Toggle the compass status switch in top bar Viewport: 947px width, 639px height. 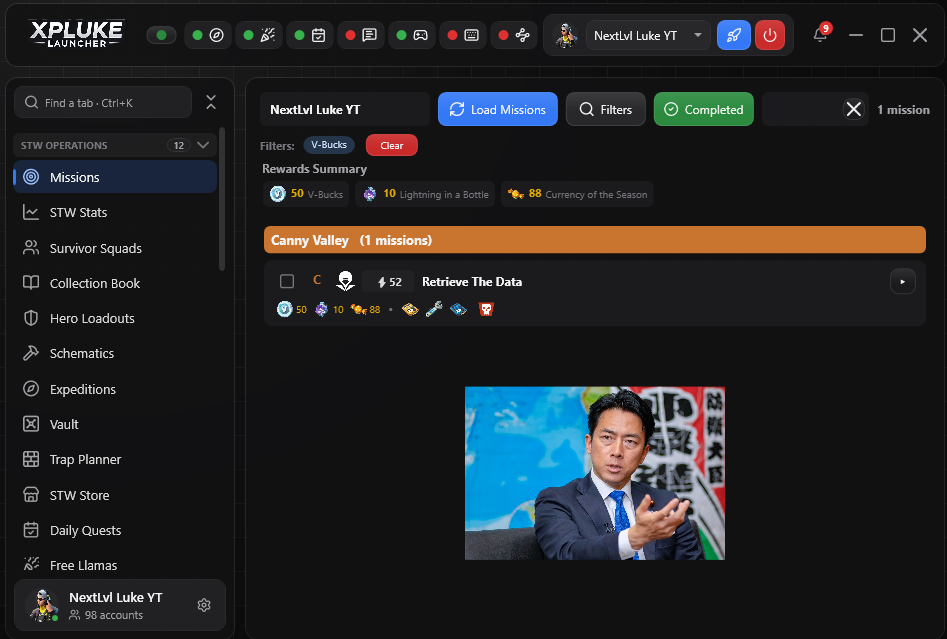[x=208, y=36]
